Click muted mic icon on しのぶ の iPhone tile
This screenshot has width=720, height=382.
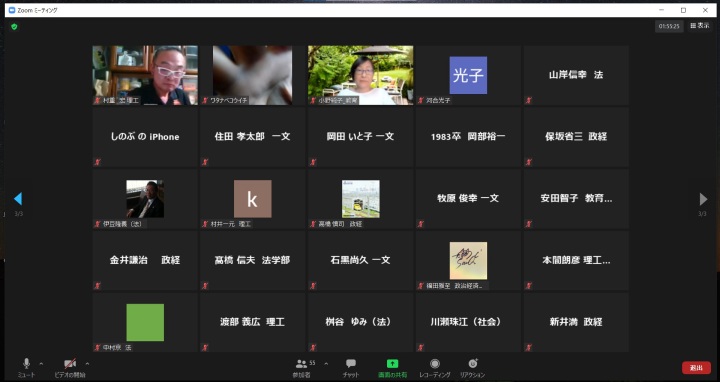tap(97, 162)
